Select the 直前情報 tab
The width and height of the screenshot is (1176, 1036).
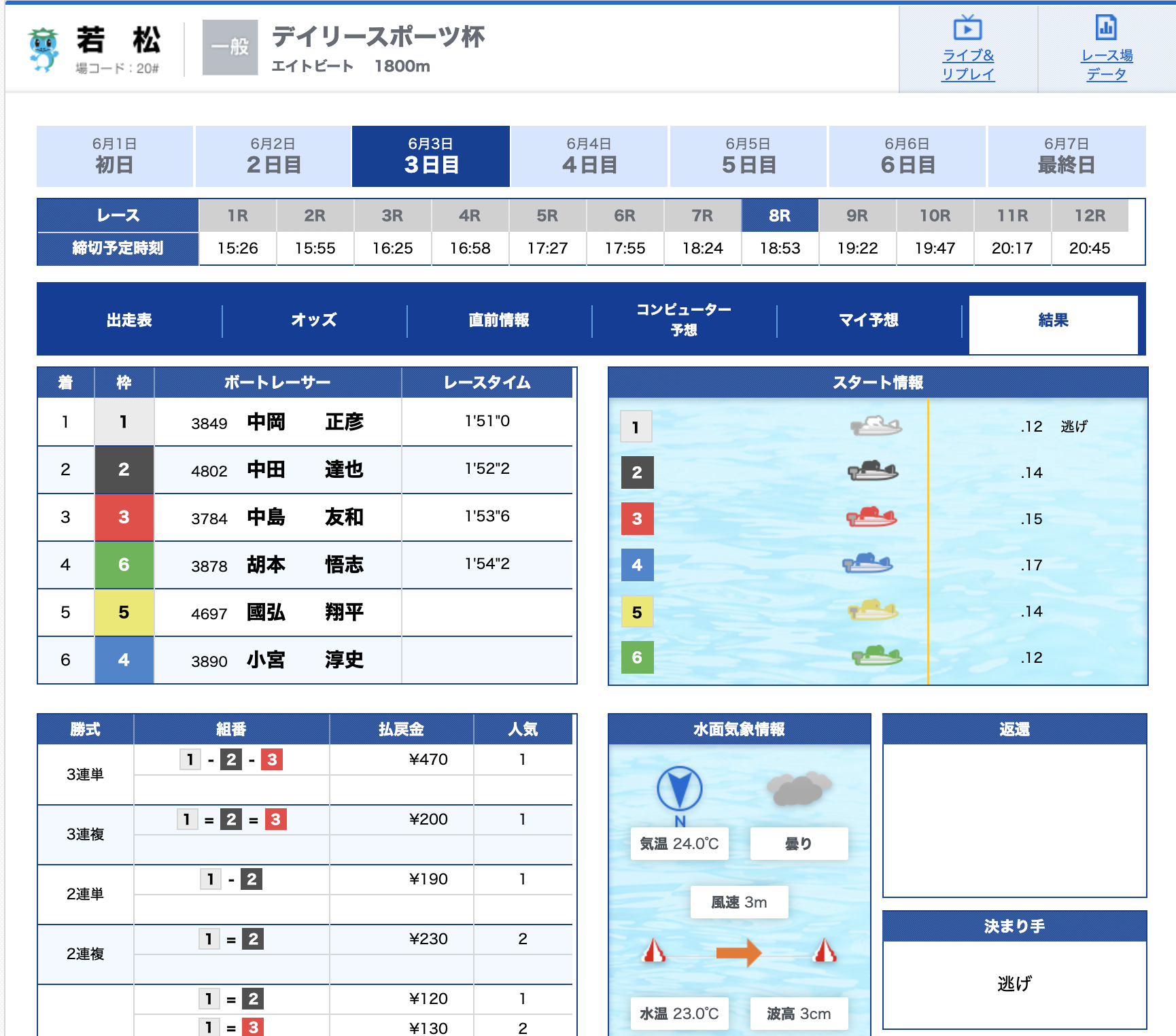(499, 320)
